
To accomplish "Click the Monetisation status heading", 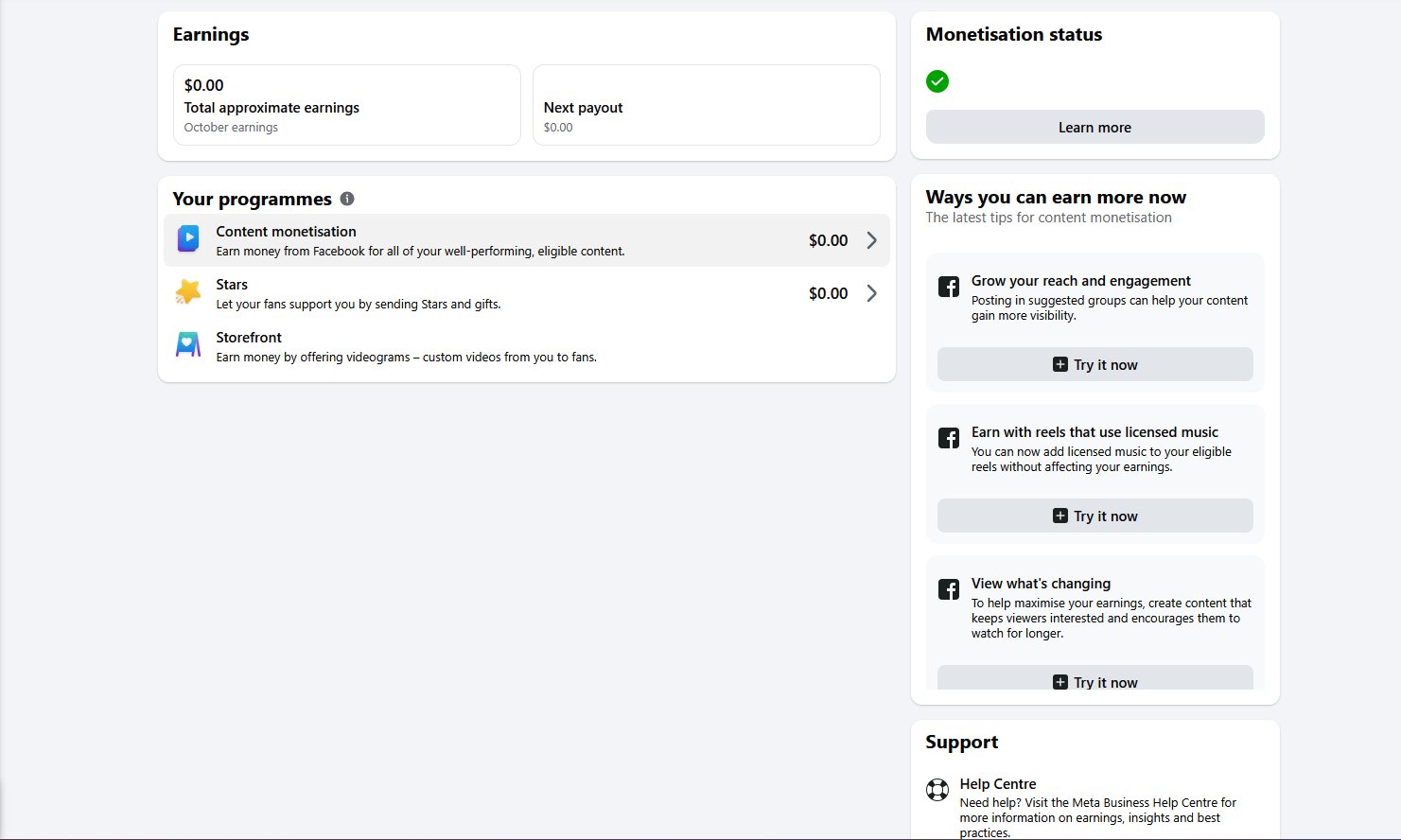I will pos(1014,35).
